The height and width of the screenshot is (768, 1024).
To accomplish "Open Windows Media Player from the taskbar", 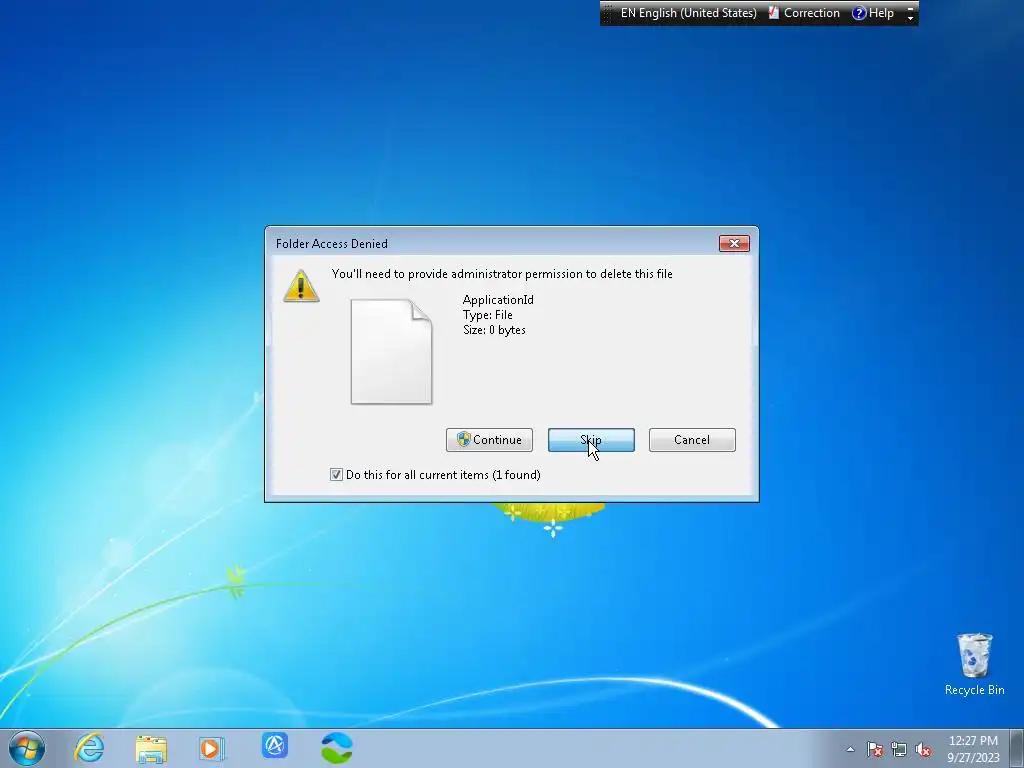I will (212, 748).
